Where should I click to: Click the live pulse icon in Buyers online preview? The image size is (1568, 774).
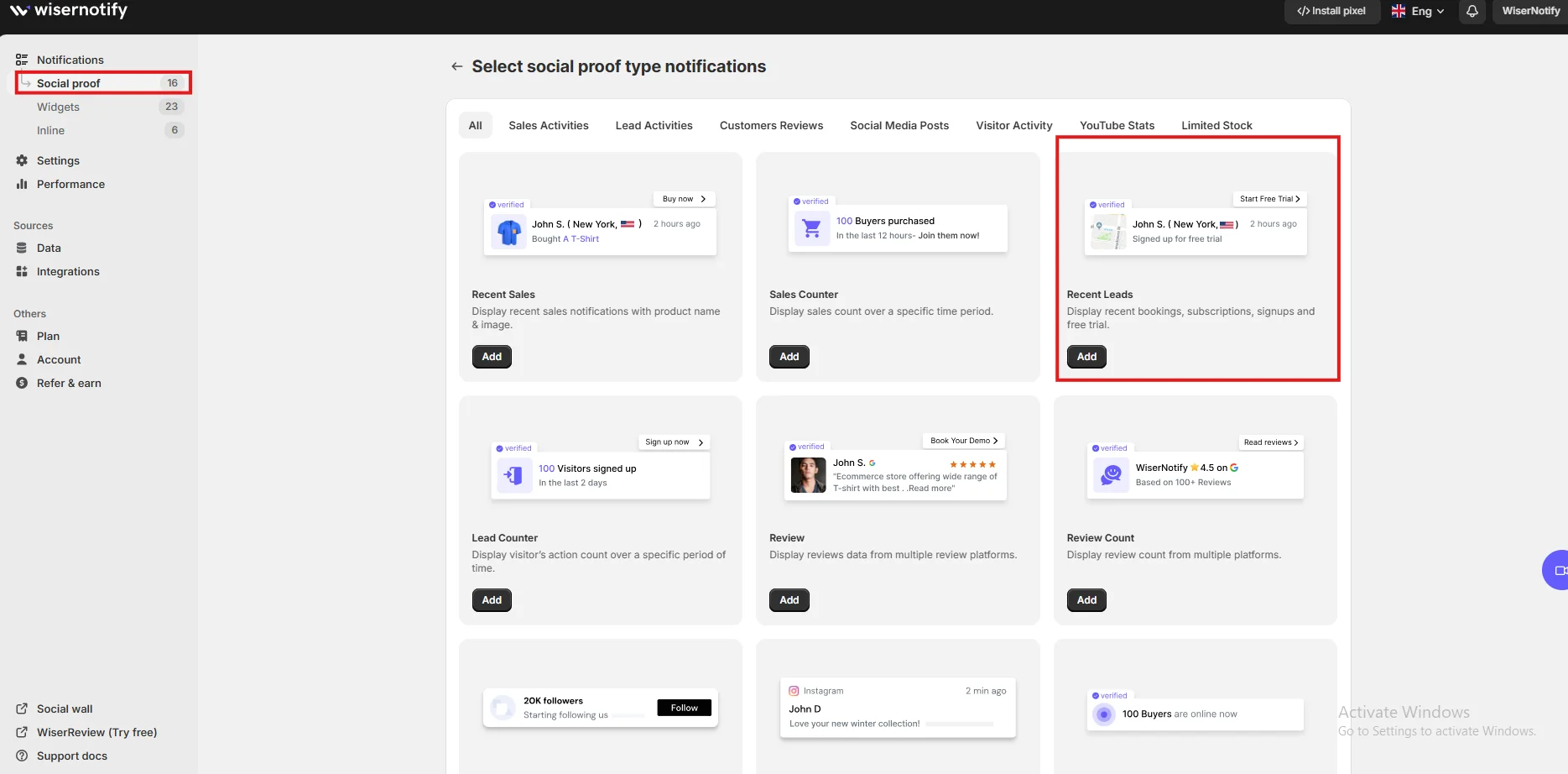[1104, 714]
